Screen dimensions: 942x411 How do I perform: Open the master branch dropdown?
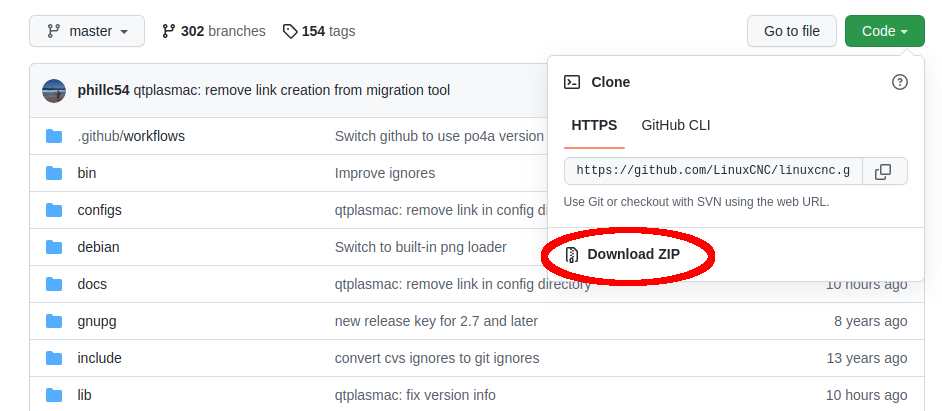click(x=87, y=31)
